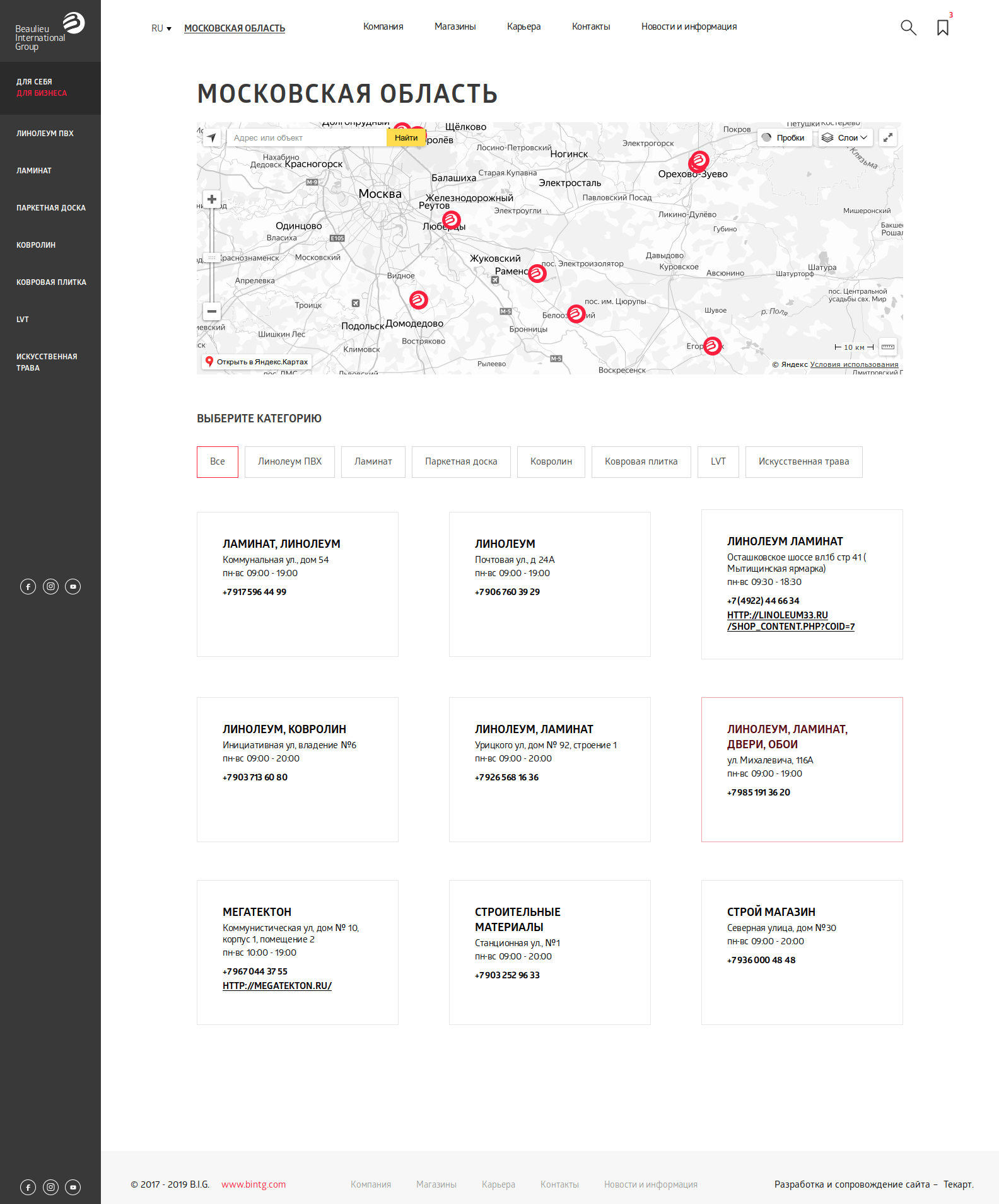This screenshot has height=1204, width=999.
Task: Open Контакты in footer navigation
Action: [559, 1184]
